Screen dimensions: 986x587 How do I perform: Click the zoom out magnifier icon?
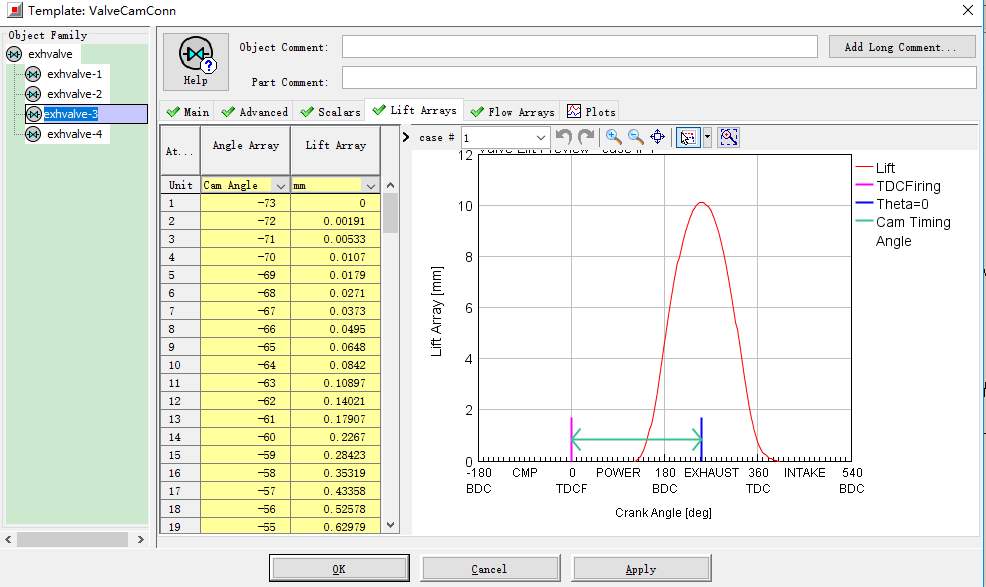pos(635,137)
